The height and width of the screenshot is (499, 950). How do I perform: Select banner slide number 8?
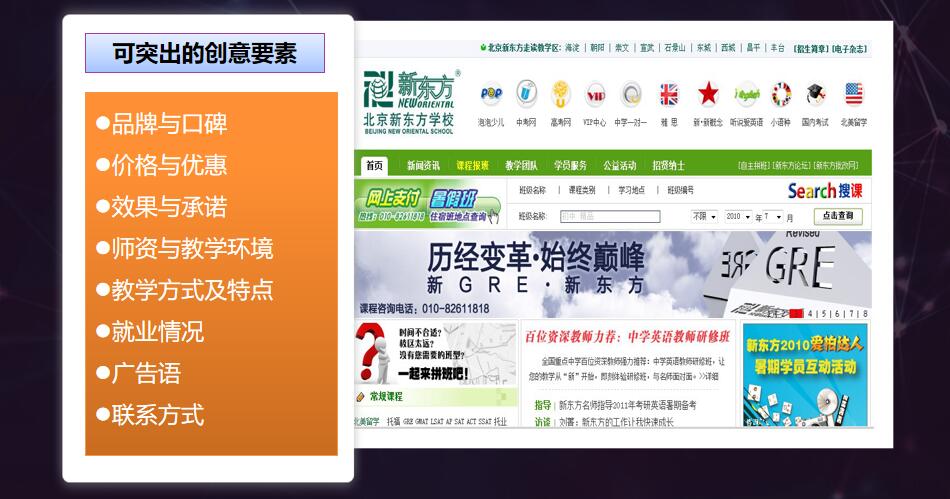(x=865, y=314)
